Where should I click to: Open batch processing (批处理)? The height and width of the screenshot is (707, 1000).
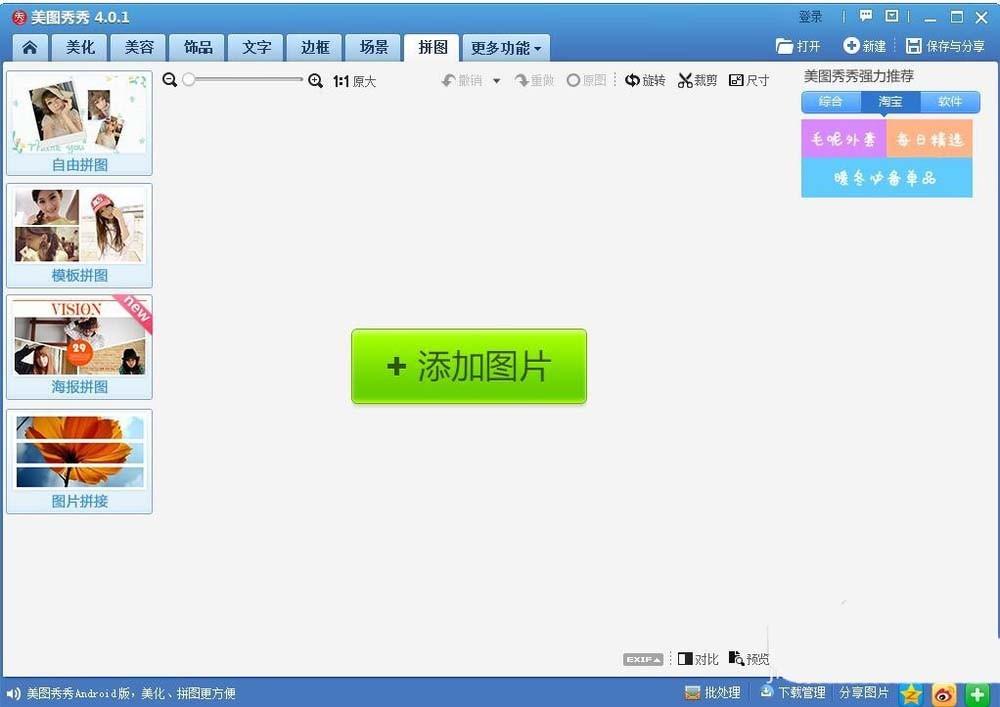pos(712,692)
